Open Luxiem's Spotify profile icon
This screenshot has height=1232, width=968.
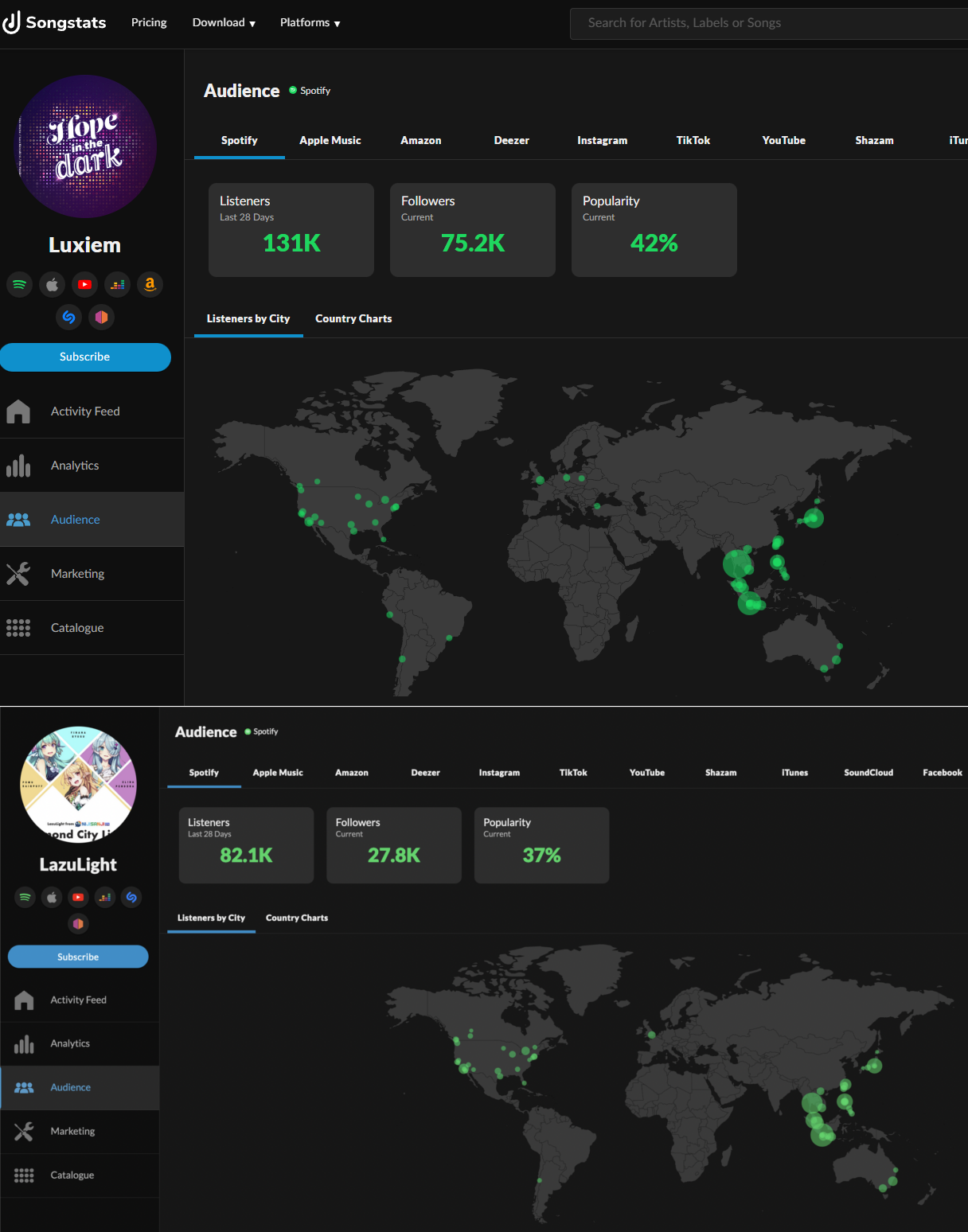coord(20,284)
